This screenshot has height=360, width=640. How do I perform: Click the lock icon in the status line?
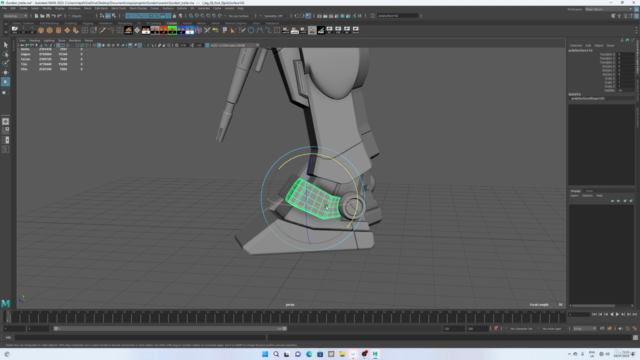point(174,16)
